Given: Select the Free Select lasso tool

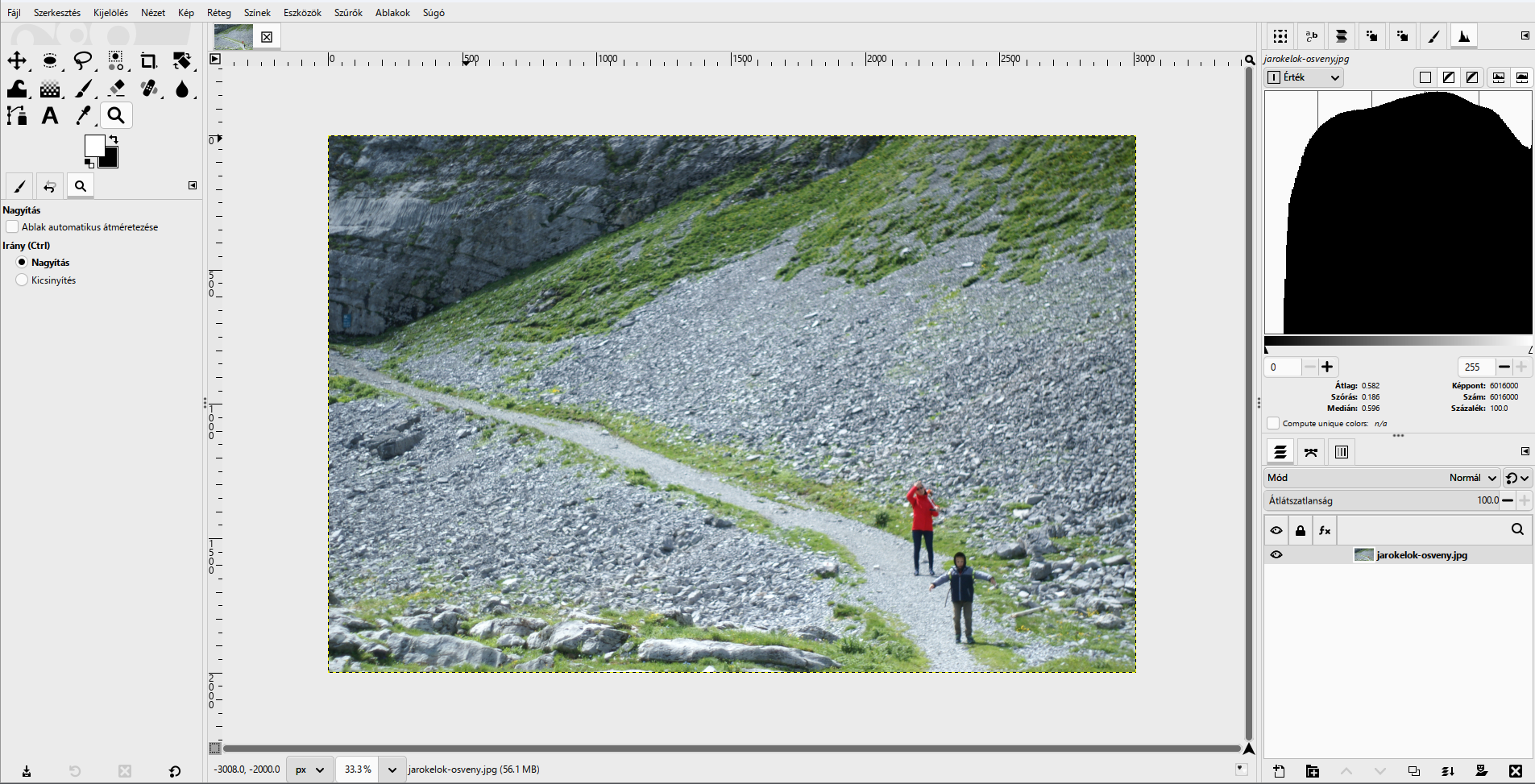Looking at the screenshot, I should click(83, 61).
